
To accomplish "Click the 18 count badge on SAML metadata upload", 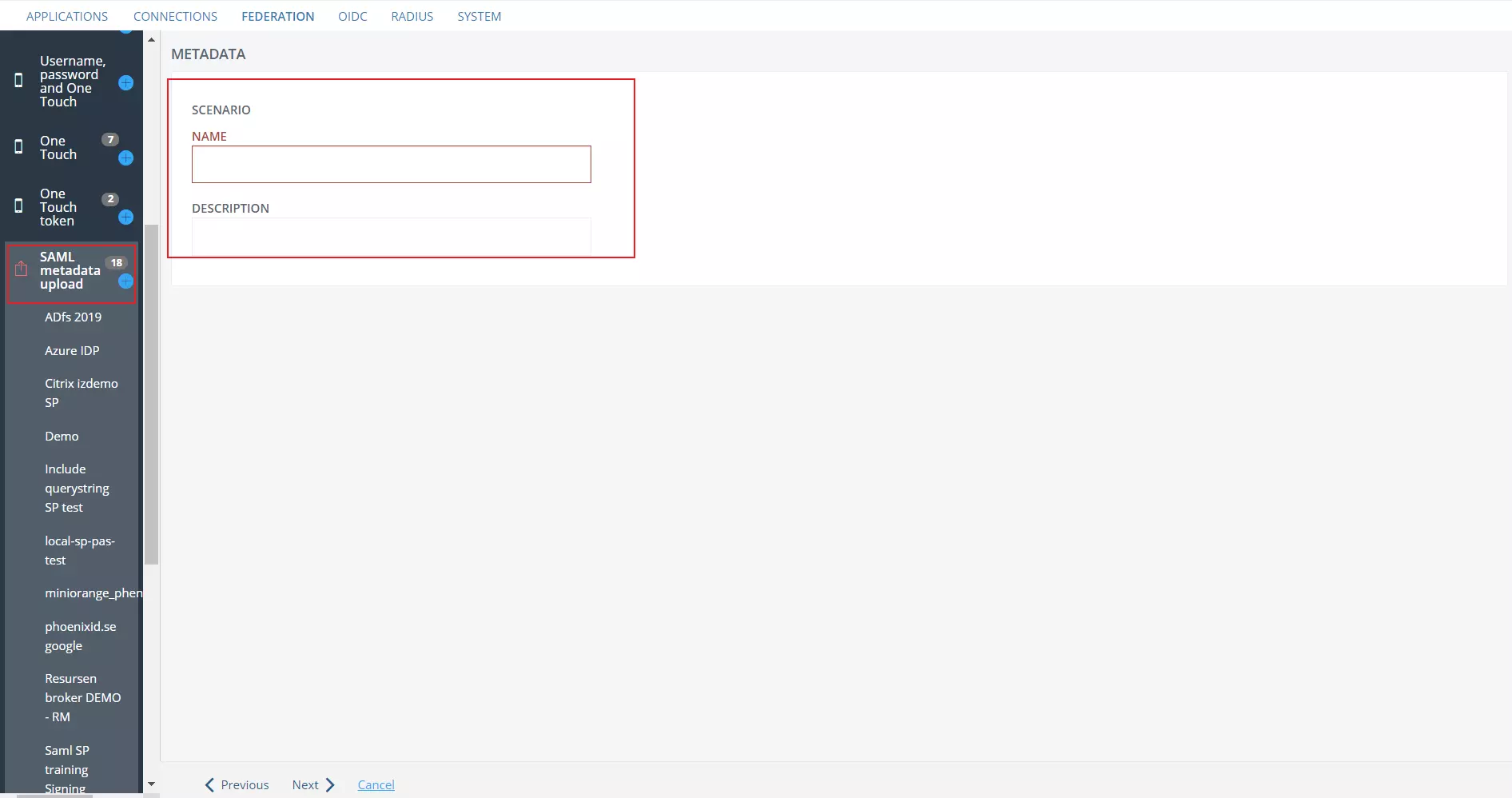I will pyautogui.click(x=117, y=262).
